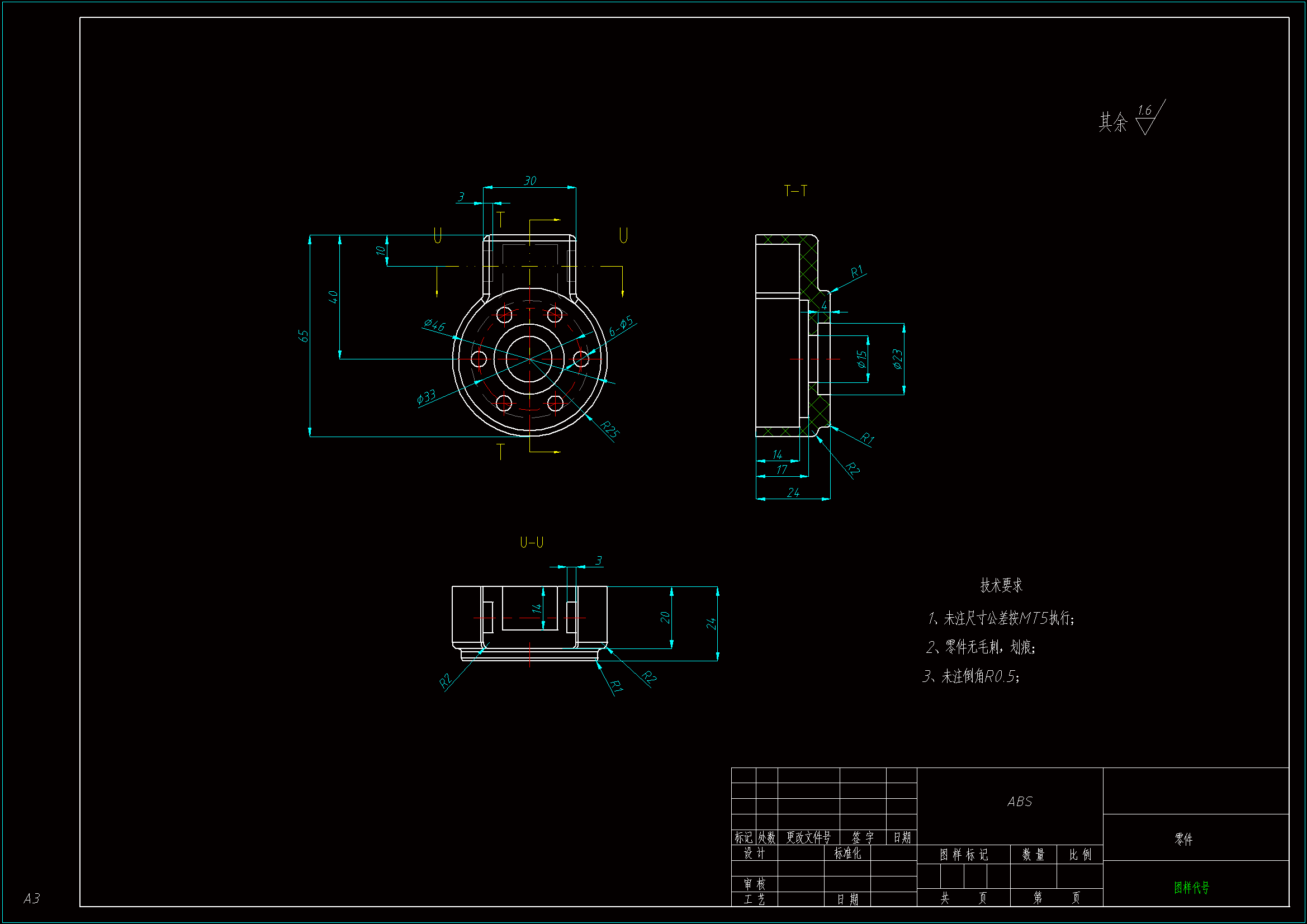The width and height of the screenshot is (1307, 924).
Task: Click the 6-Ø5 hole callout text
Action: [621, 326]
